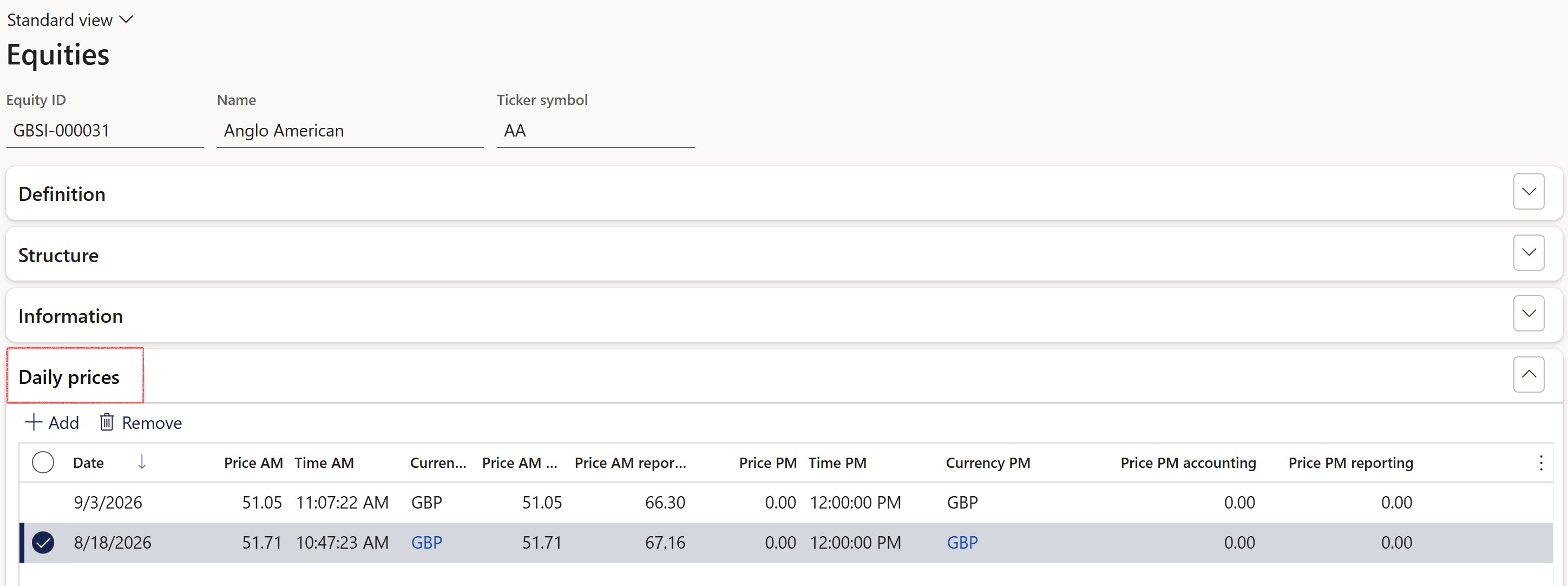Click the Information section header
This screenshot has height=586, width=1568.
pos(70,316)
